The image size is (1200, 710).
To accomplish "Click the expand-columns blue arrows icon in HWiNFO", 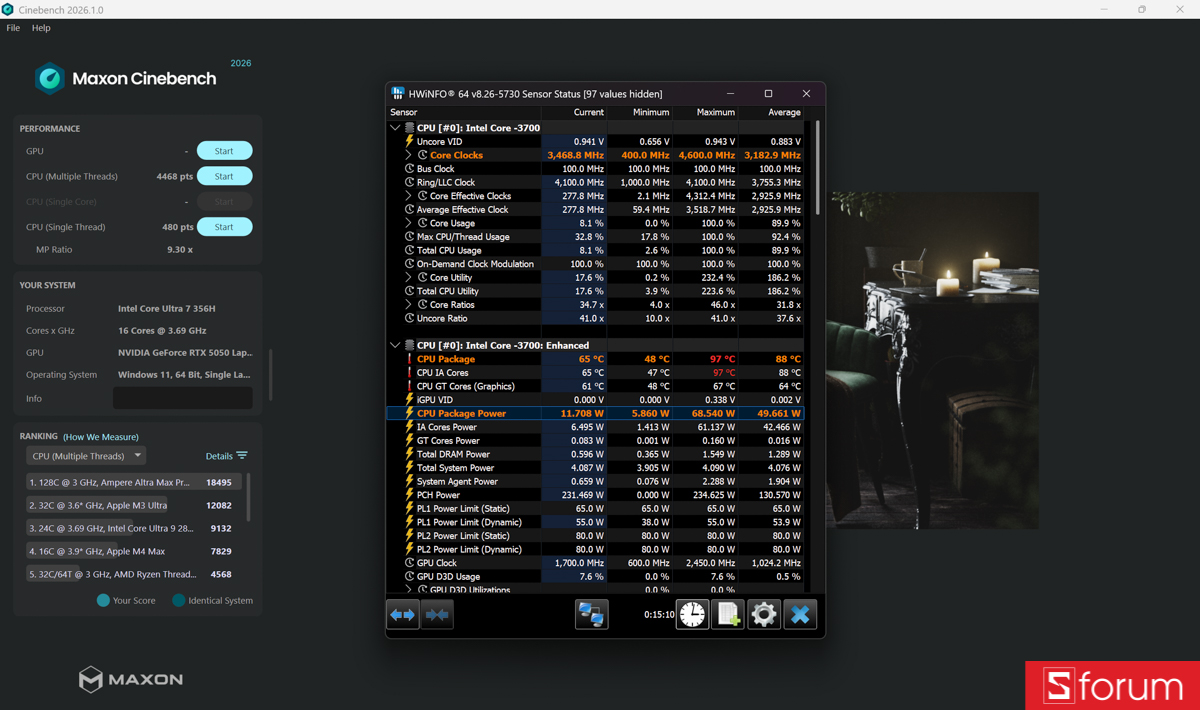I will point(403,615).
